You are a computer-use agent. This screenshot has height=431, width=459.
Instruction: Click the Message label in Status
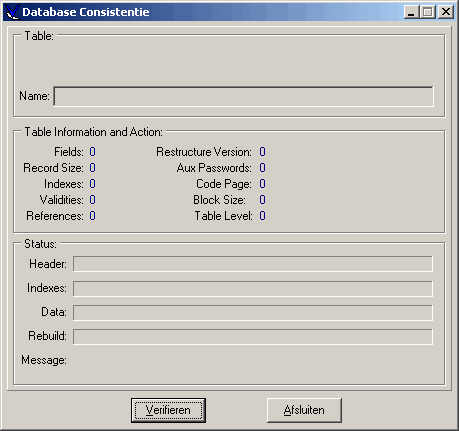tap(44, 360)
